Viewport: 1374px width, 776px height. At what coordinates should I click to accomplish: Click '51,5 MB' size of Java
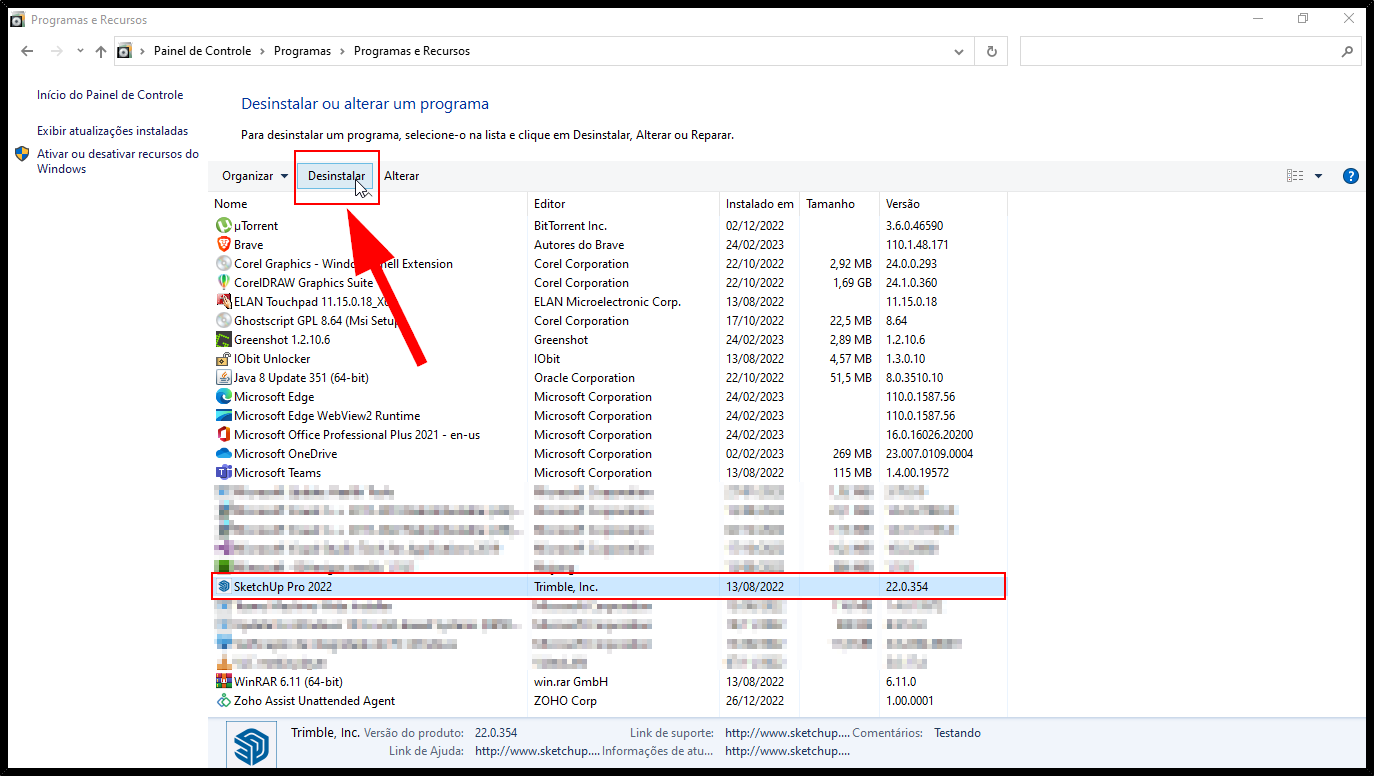pos(851,378)
